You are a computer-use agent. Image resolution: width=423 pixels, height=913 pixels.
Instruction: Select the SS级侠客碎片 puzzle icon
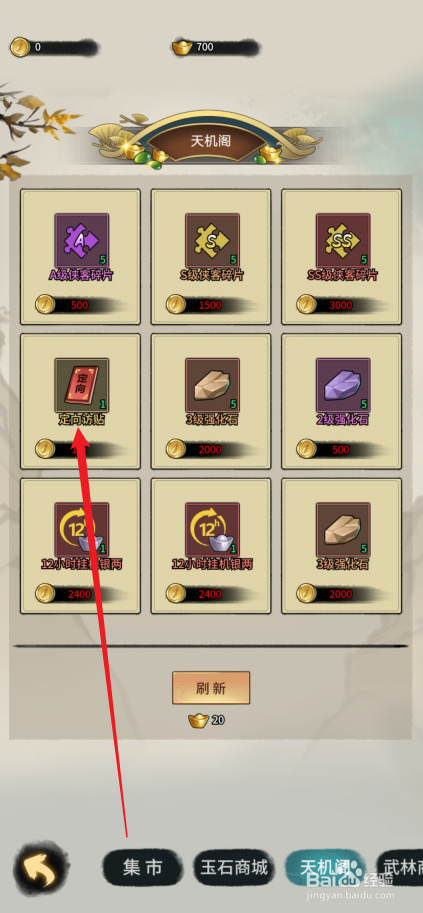[343, 240]
